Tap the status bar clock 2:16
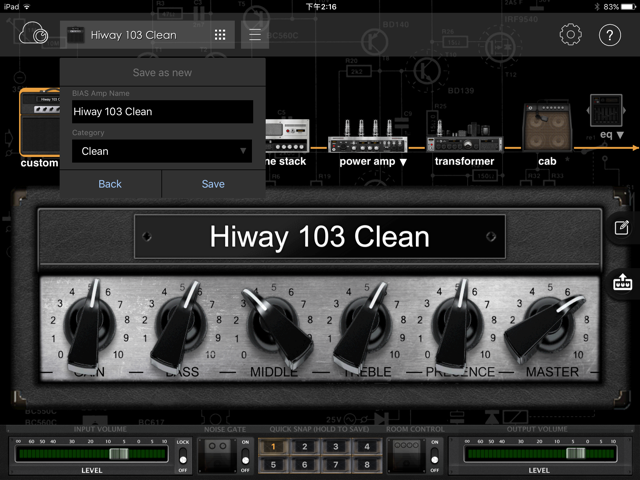Image resolution: width=640 pixels, height=480 pixels. pos(321,7)
